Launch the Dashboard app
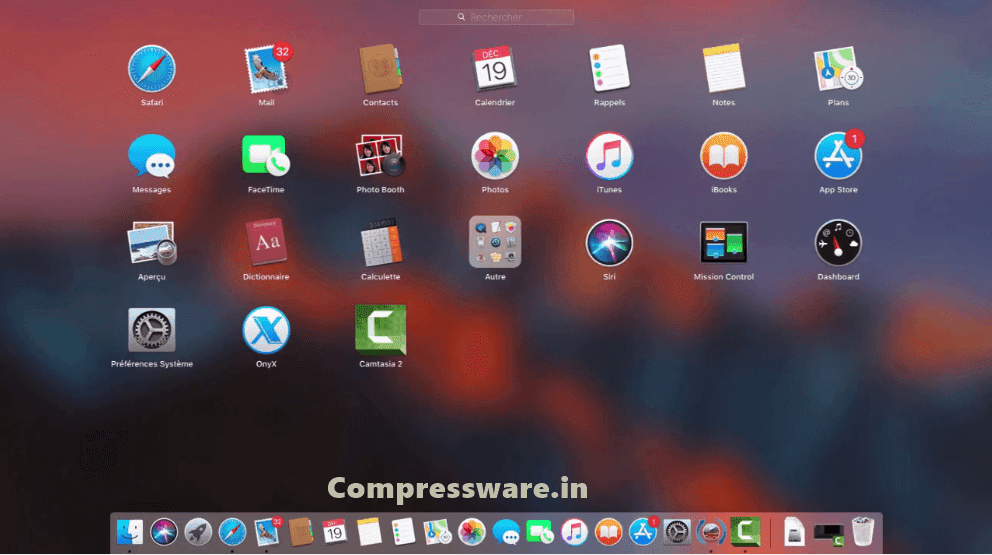This screenshot has width=992, height=555. coord(838,243)
